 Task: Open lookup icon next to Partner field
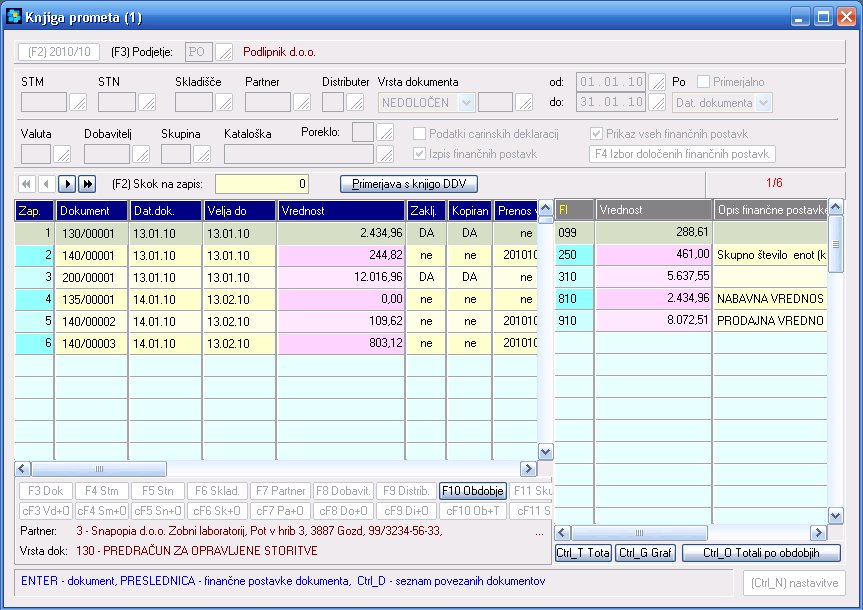pos(301,101)
